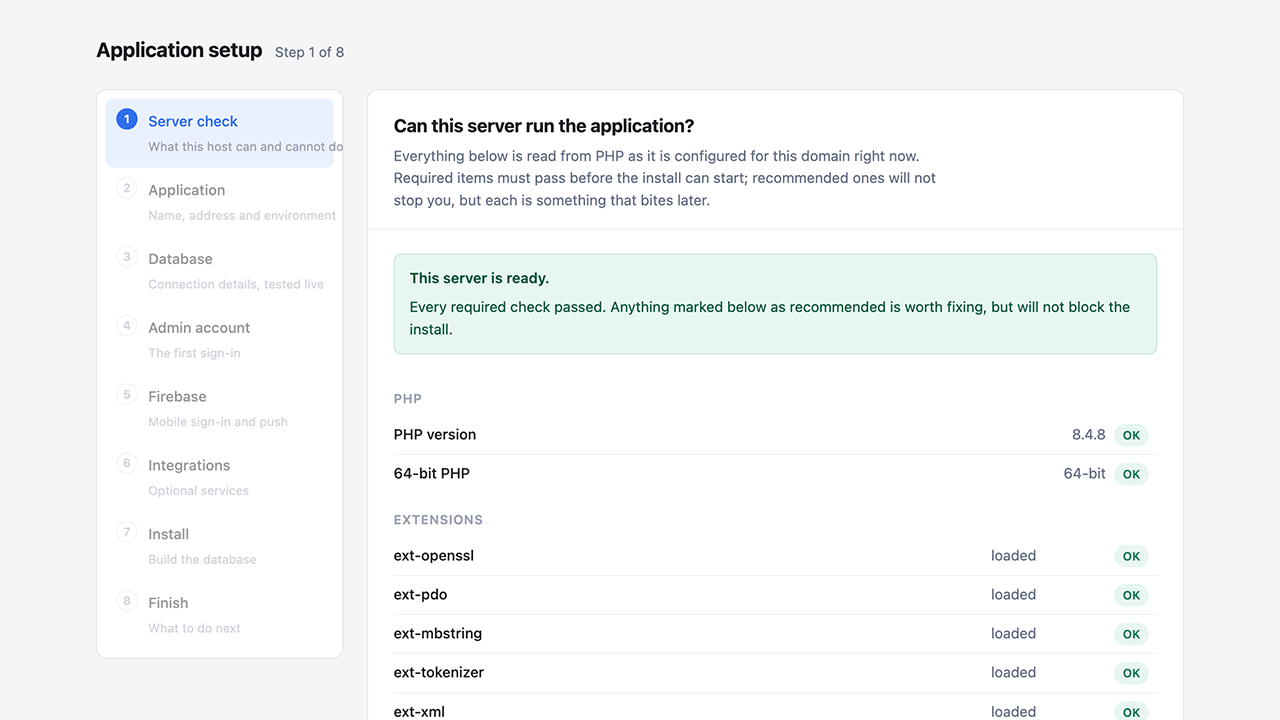Click the 'ext-tokenizer' extension name
The height and width of the screenshot is (720, 1280).
pyautogui.click(x=439, y=673)
